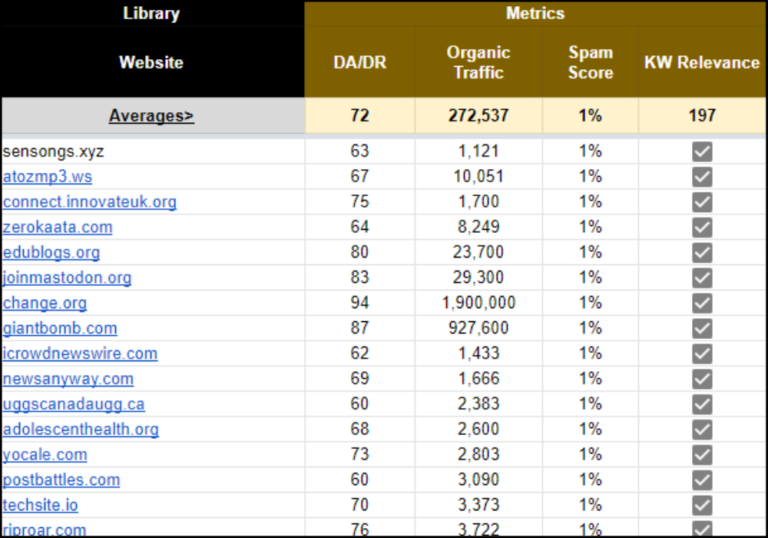Follow the zerokaata.com link
This screenshot has width=768, height=538.
pyautogui.click(x=57, y=227)
